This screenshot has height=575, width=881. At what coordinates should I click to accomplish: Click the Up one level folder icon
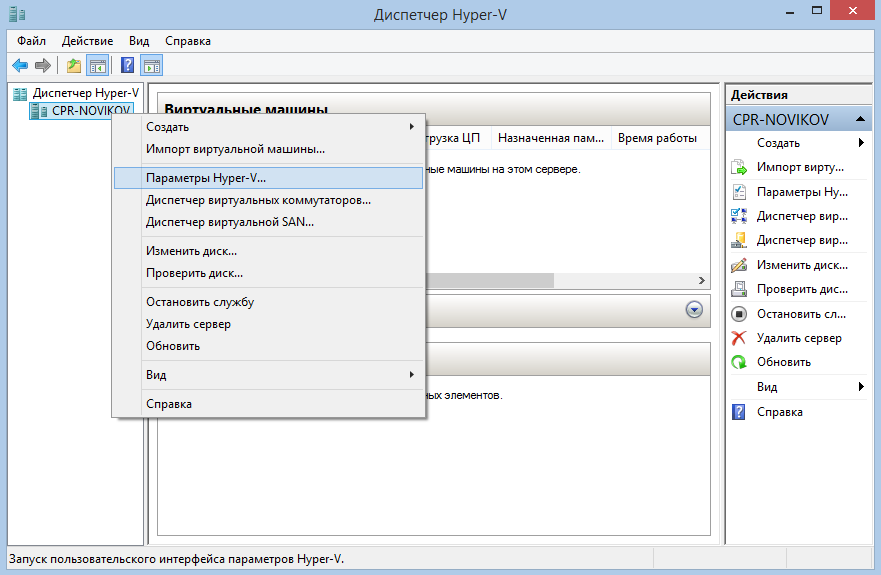(x=73, y=66)
